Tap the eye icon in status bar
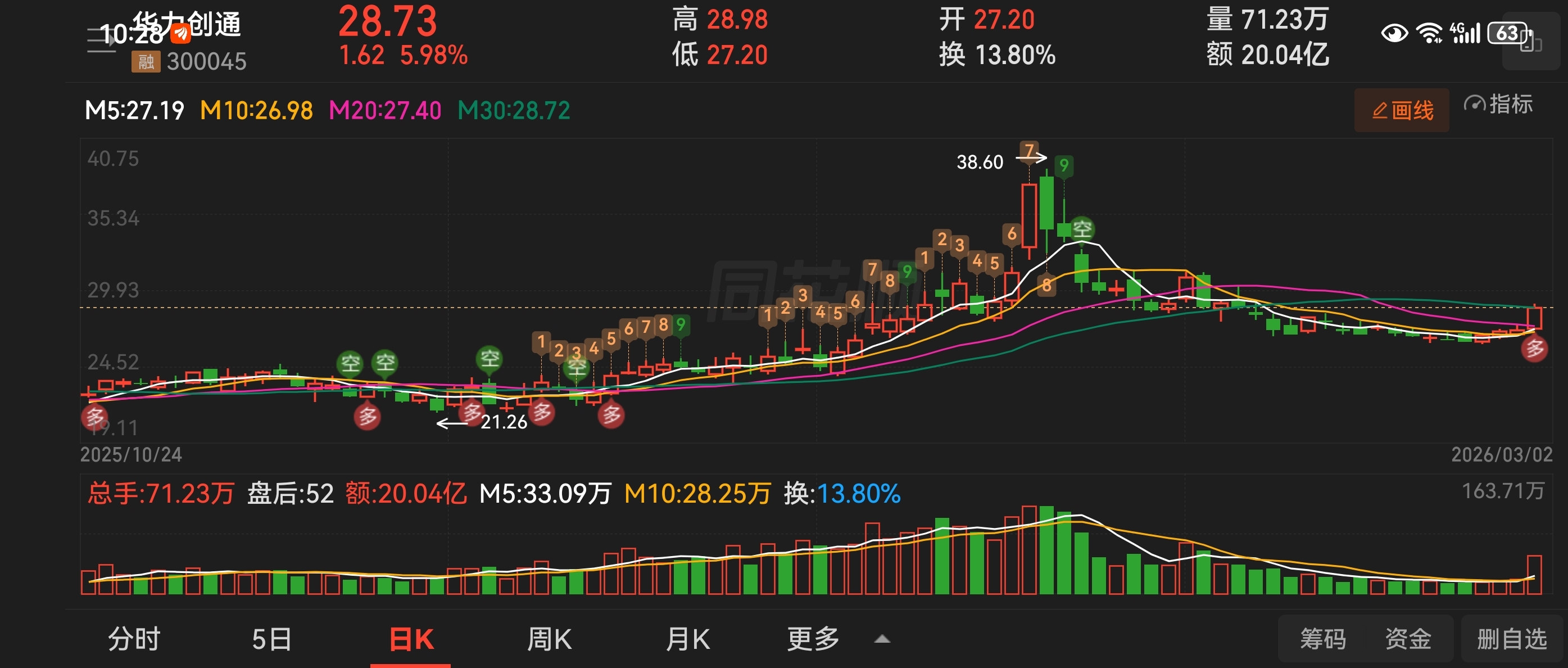1568x668 pixels. (1394, 33)
